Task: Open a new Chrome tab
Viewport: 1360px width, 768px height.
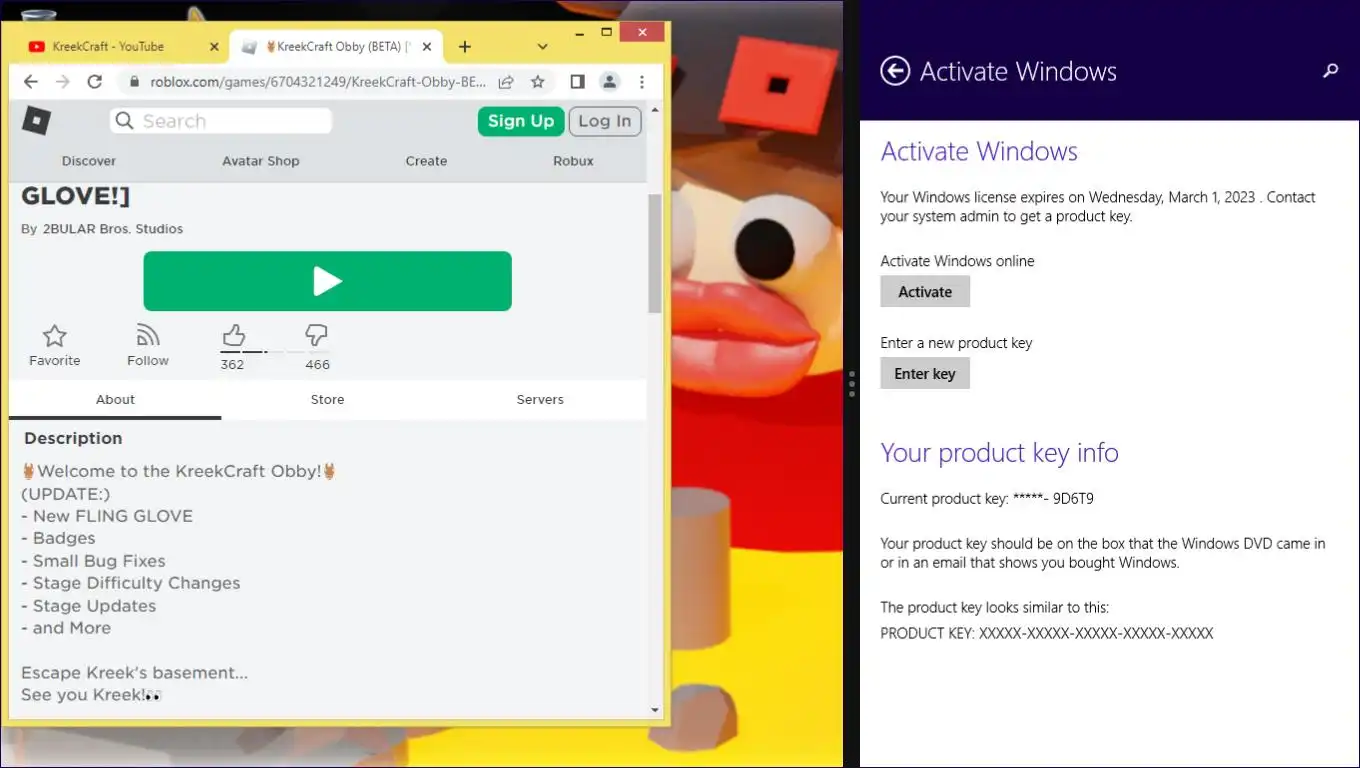Action: click(464, 46)
